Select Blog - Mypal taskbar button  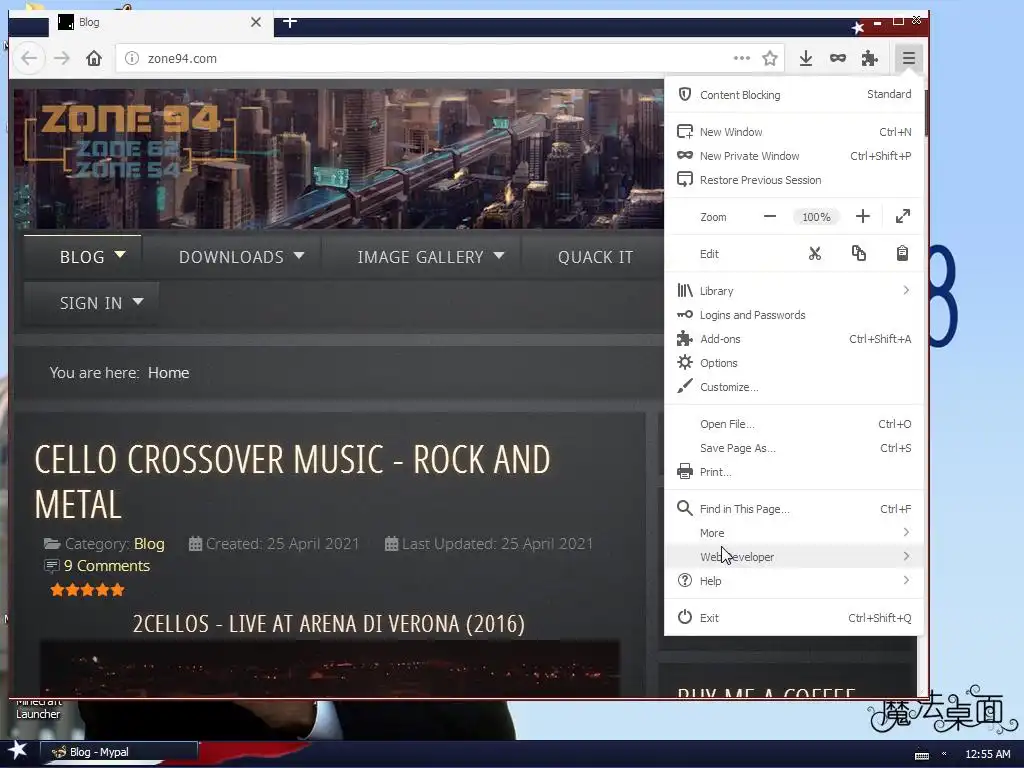tap(119, 752)
